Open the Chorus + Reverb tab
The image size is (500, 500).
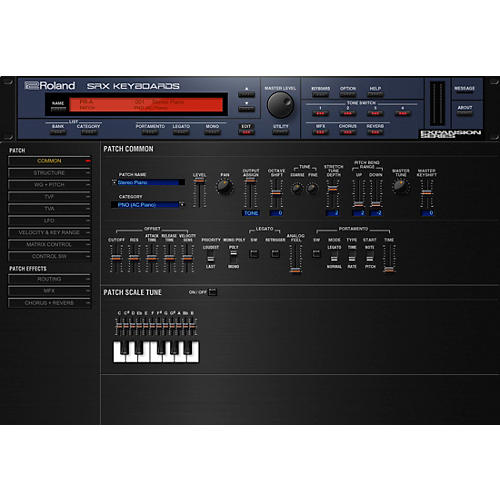(x=49, y=303)
